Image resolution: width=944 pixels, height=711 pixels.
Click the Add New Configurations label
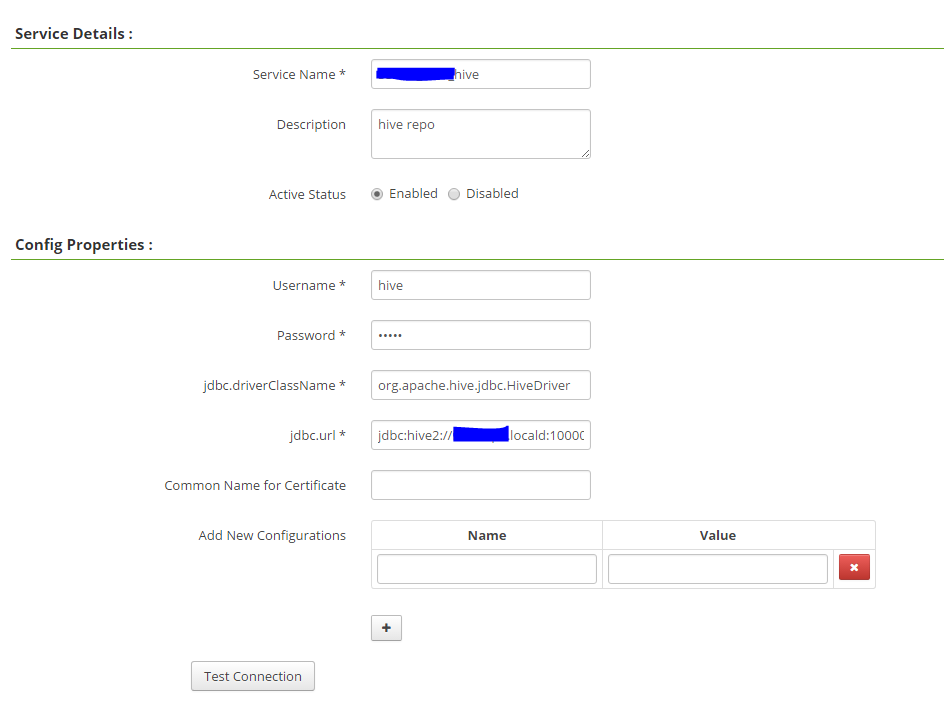click(x=272, y=535)
